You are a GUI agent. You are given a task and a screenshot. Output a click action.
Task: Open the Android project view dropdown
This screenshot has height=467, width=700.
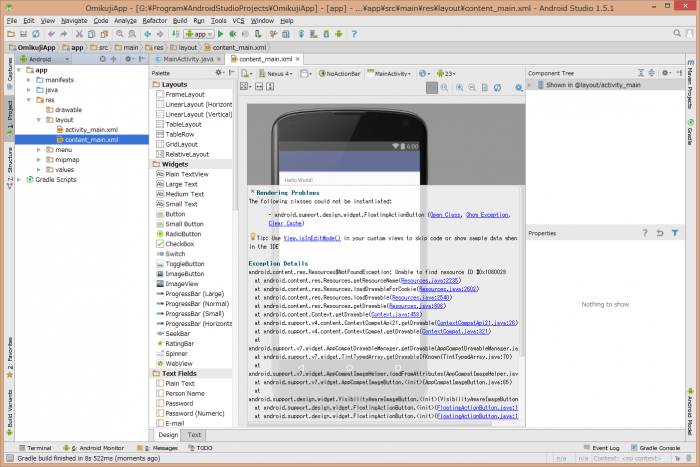[x=44, y=59]
